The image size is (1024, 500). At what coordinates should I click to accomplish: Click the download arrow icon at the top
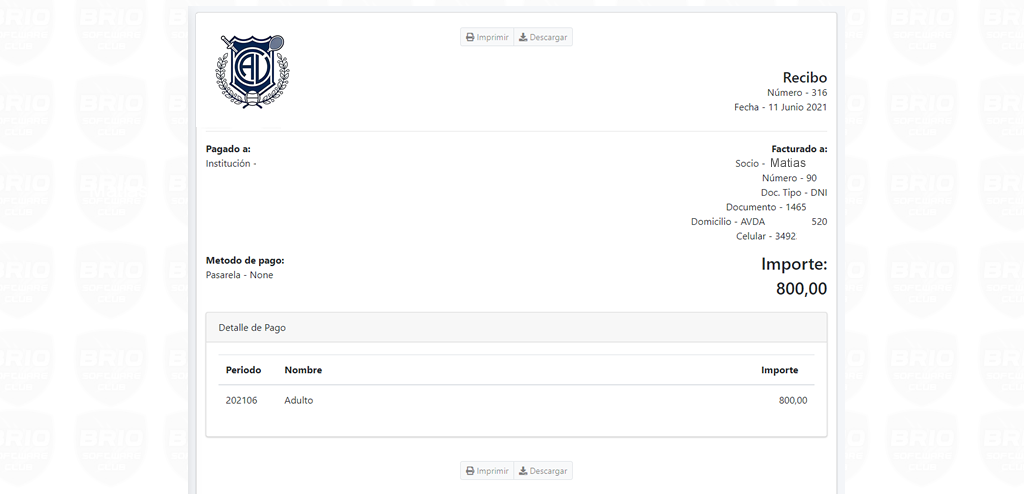(523, 37)
